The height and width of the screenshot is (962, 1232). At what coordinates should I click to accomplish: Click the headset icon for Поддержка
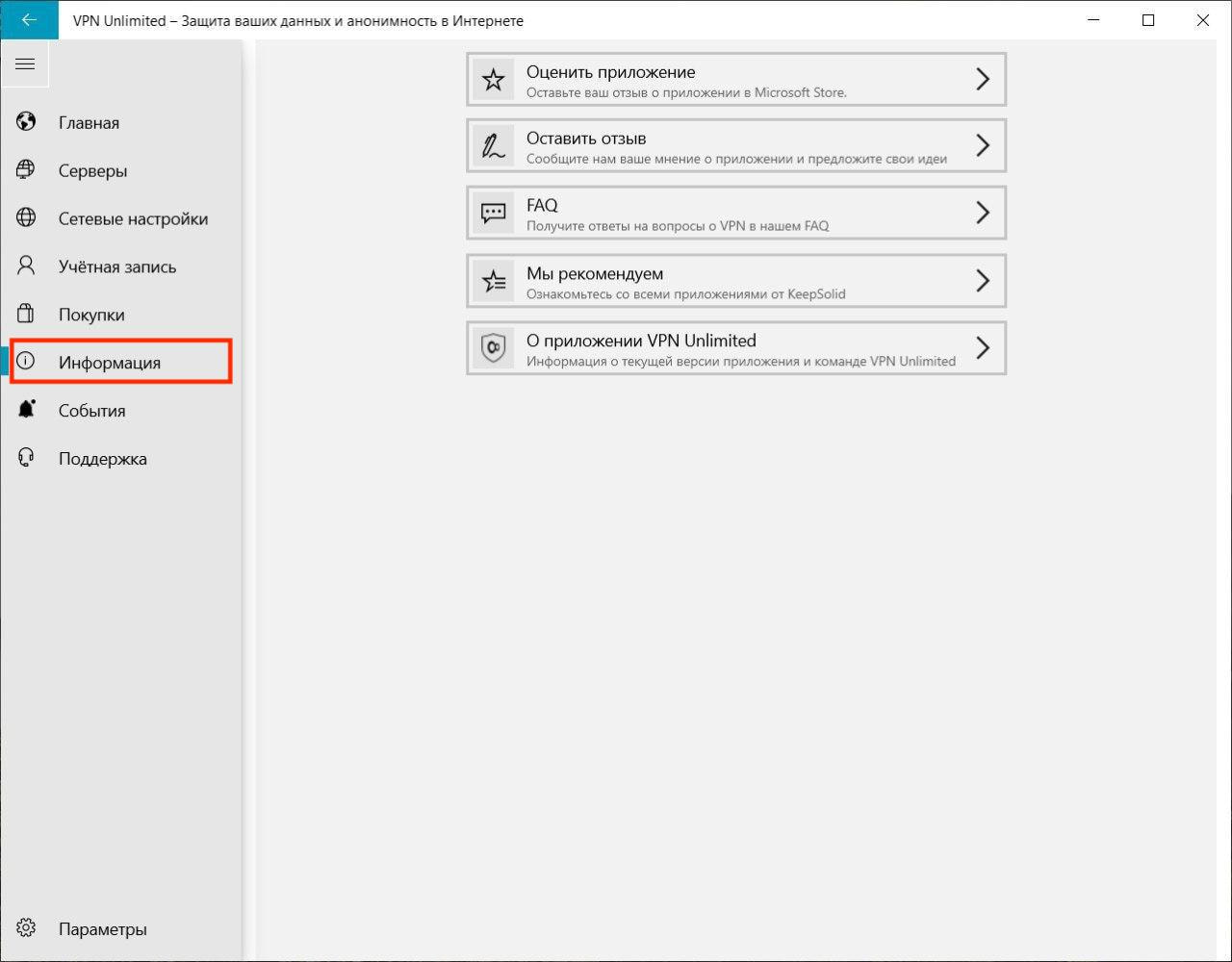pyautogui.click(x=26, y=458)
